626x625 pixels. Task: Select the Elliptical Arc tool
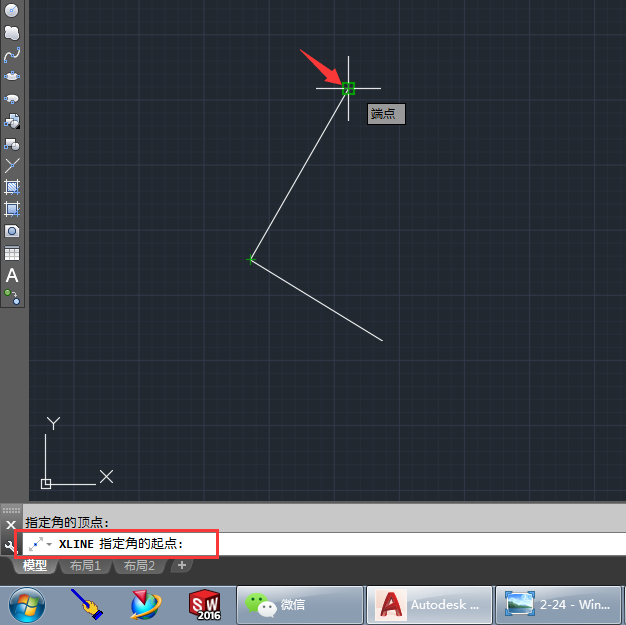12,98
